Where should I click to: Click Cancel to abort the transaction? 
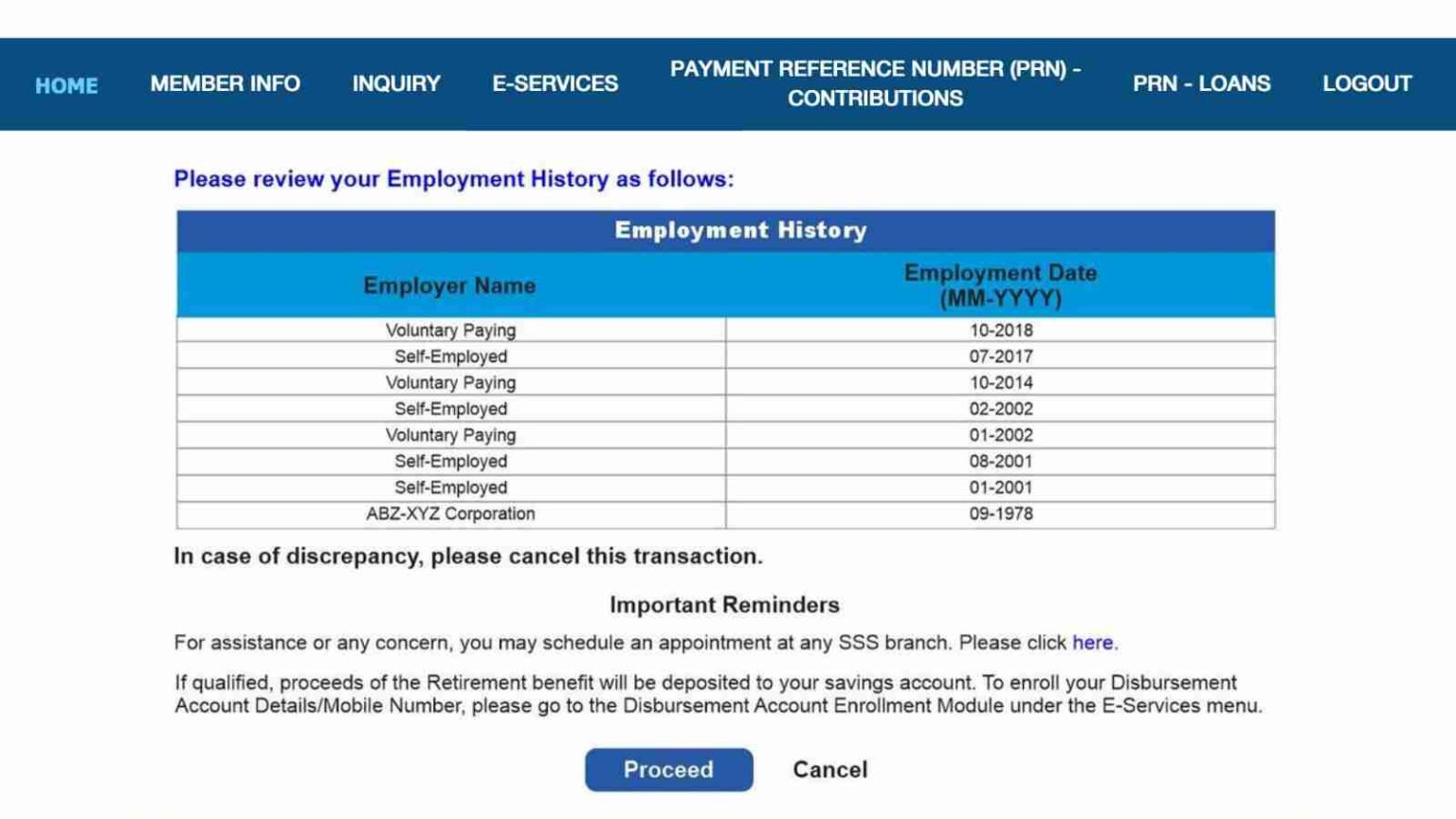(829, 769)
